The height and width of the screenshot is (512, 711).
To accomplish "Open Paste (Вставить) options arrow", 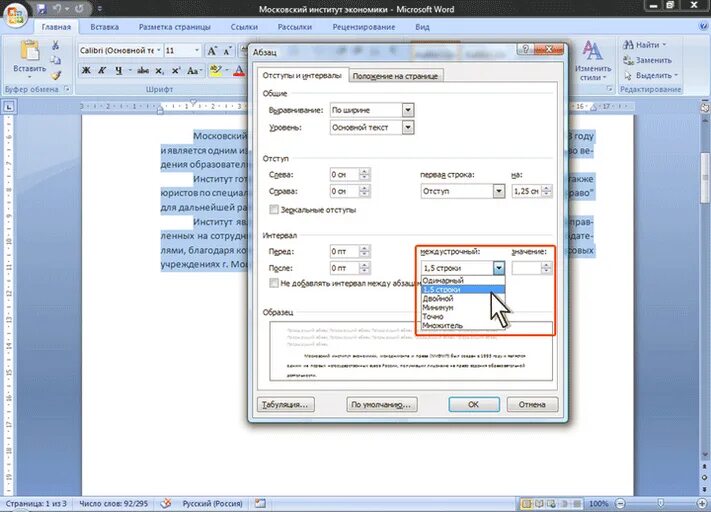I will [x=29, y=76].
